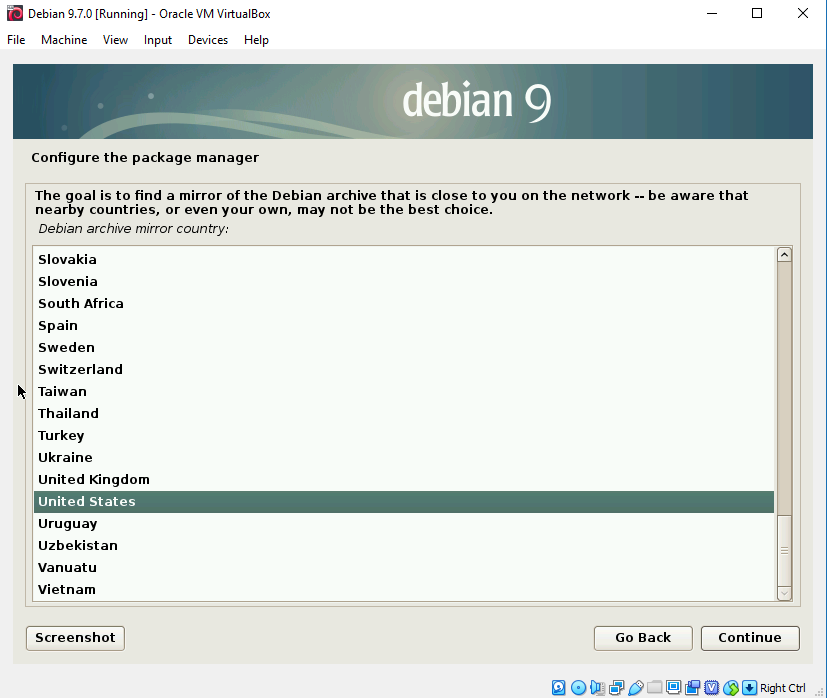Pick Thailand from the list
The width and height of the screenshot is (827, 698).
(404, 414)
